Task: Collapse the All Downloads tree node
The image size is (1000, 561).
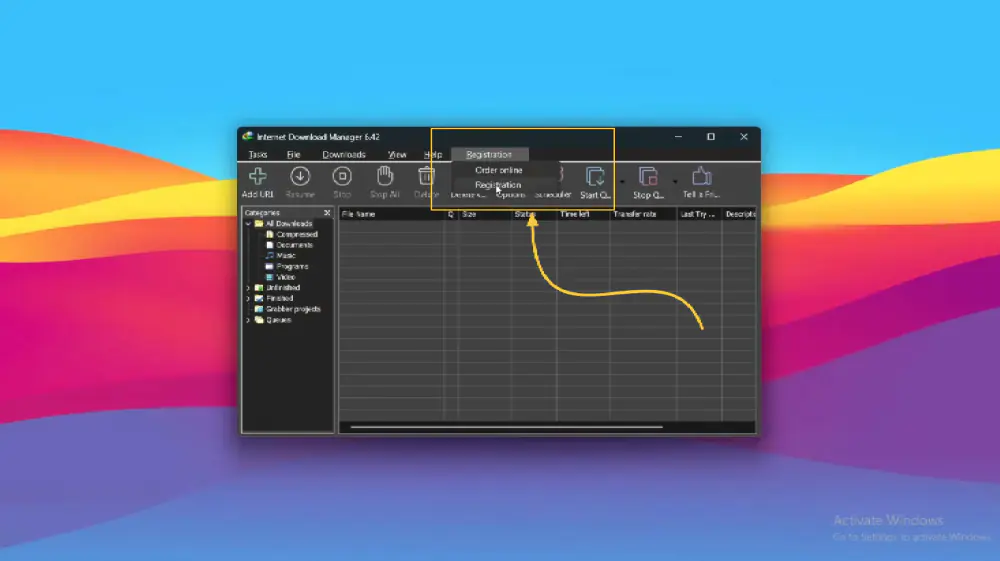Action: (248, 224)
